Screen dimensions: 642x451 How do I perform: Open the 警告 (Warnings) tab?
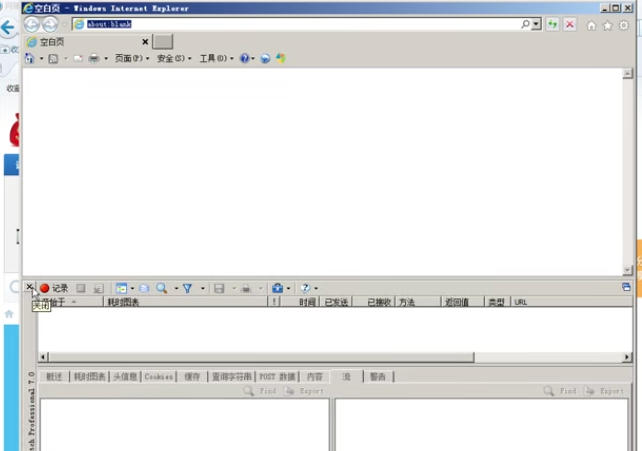378,377
